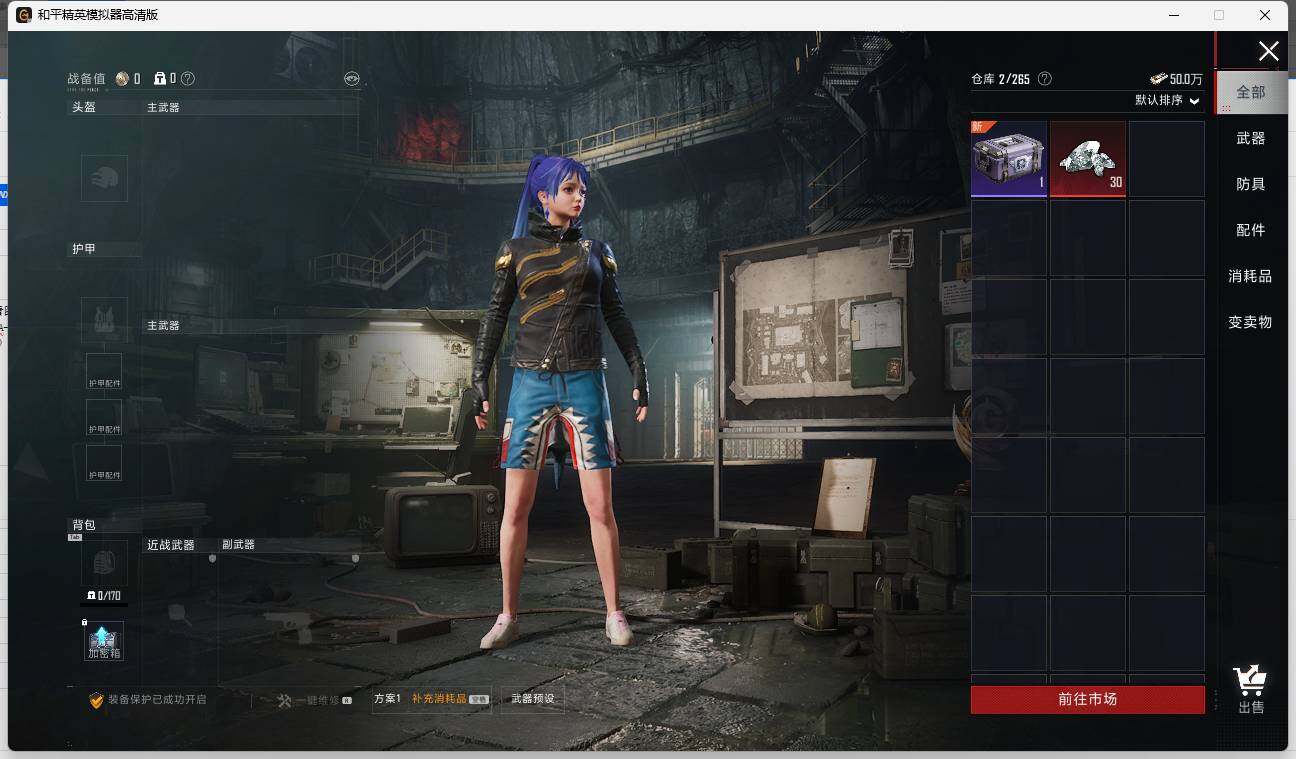Image resolution: width=1296 pixels, height=759 pixels.
Task: Switch to the 武器 category tab
Action: 1251,138
